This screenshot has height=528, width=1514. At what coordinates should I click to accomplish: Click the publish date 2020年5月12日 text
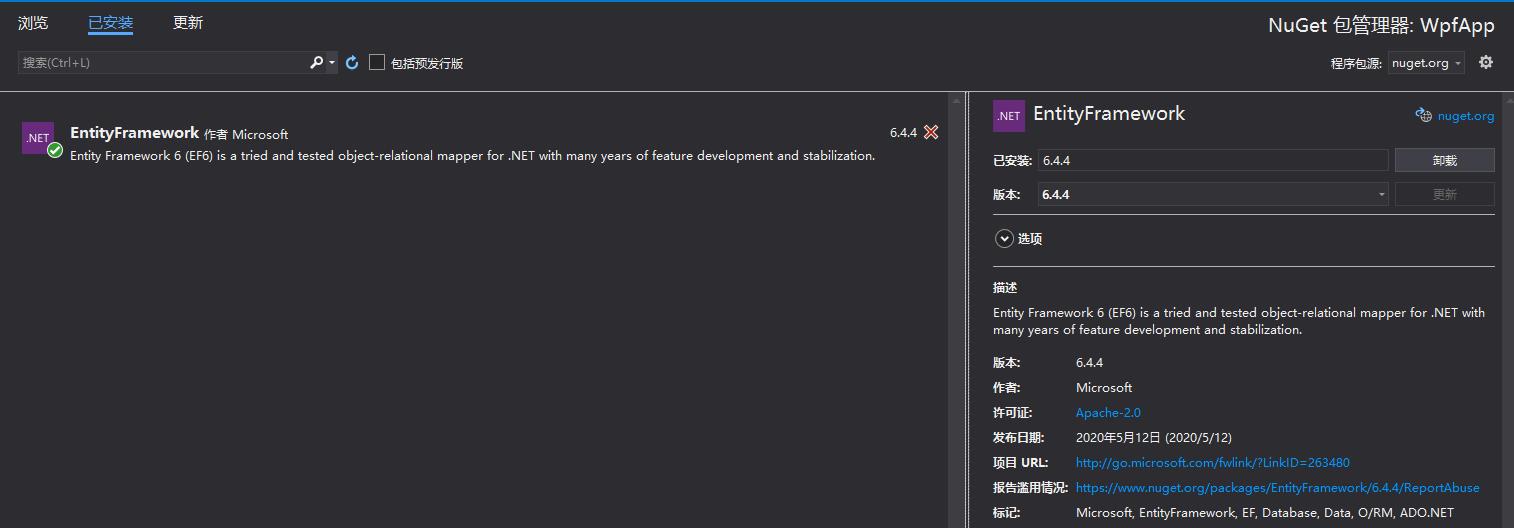pyautogui.click(x=1154, y=438)
